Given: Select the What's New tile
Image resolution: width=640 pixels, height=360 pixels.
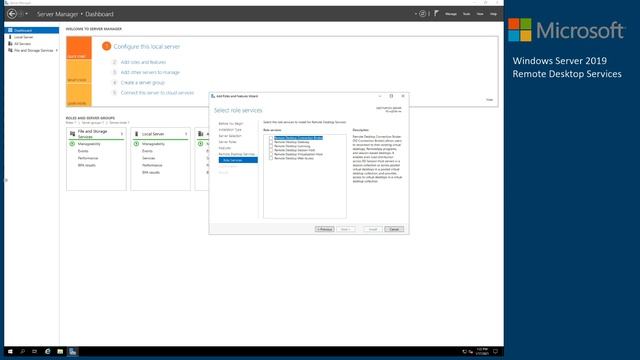Looking at the screenshot, I should coord(79,71).
